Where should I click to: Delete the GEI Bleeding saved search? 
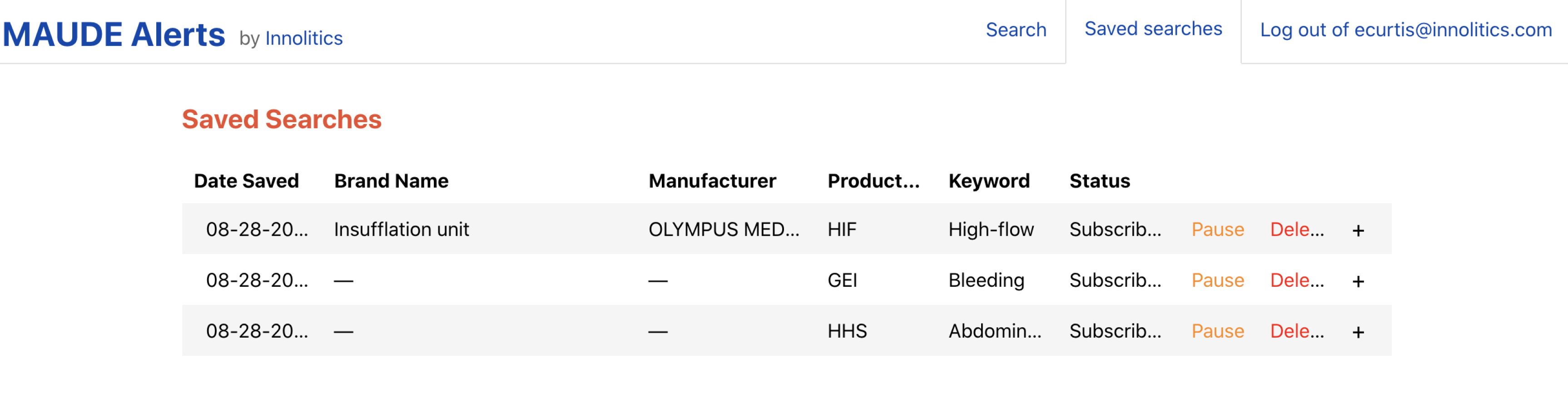(1296, 280)
